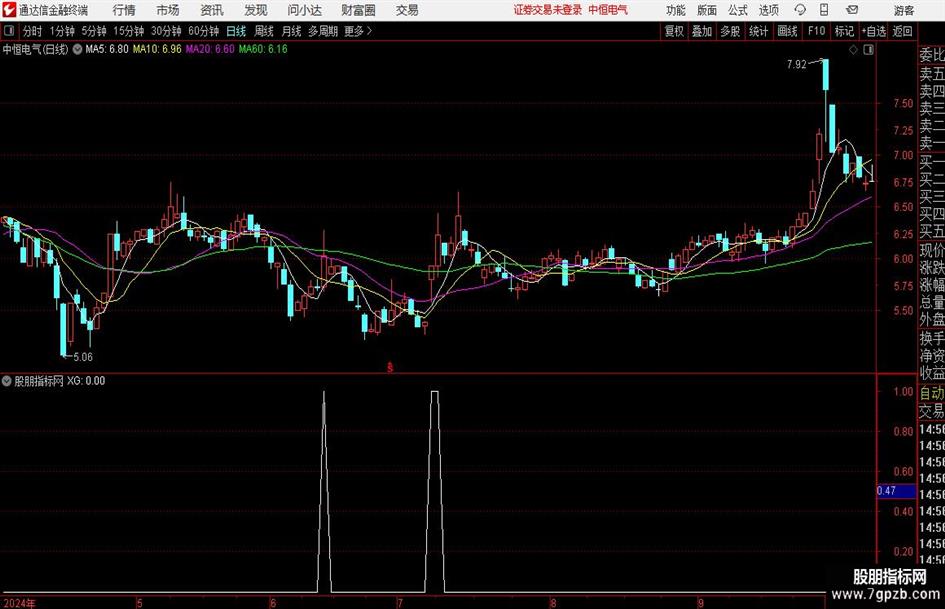
Task: Open the 问小达 menu
Action: (304, 10)
